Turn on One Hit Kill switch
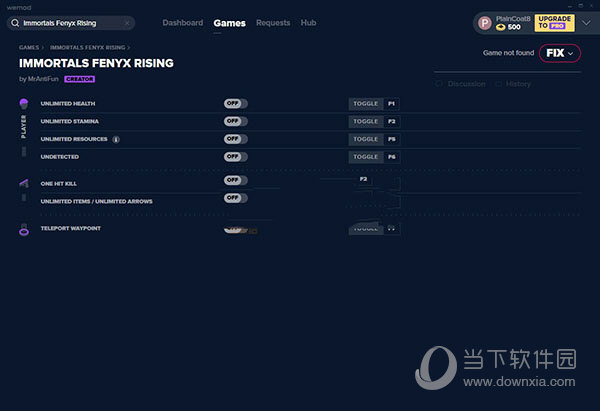 pos(236,180)
